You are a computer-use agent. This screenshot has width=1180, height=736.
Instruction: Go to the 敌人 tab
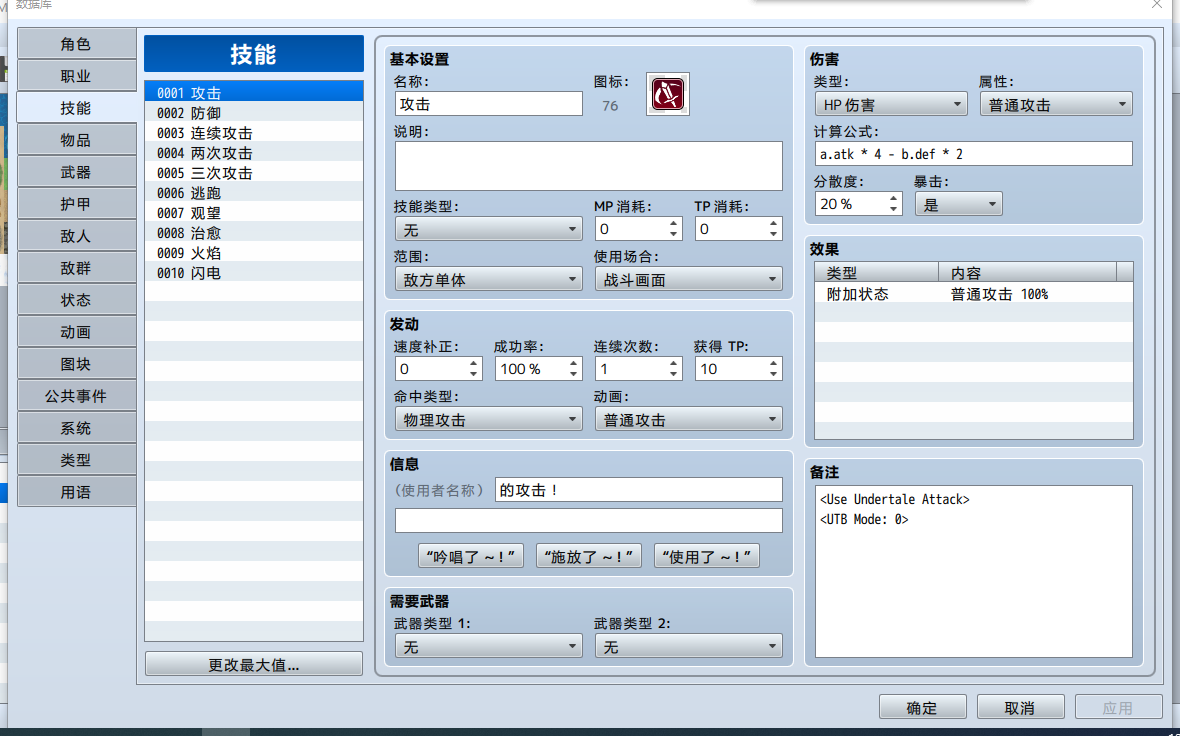tap(76, 236)
